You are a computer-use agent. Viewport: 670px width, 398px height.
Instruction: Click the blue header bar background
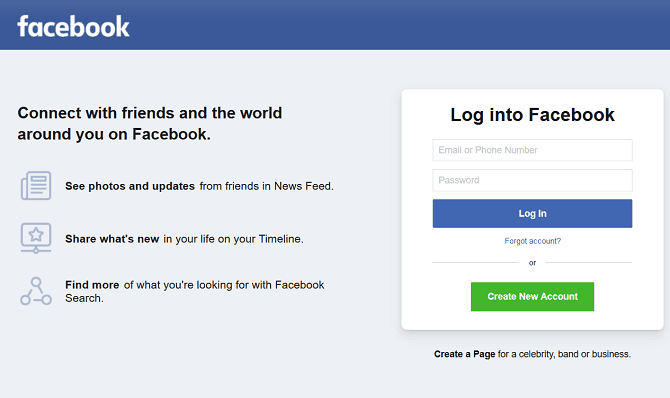[x=385, y=25]
